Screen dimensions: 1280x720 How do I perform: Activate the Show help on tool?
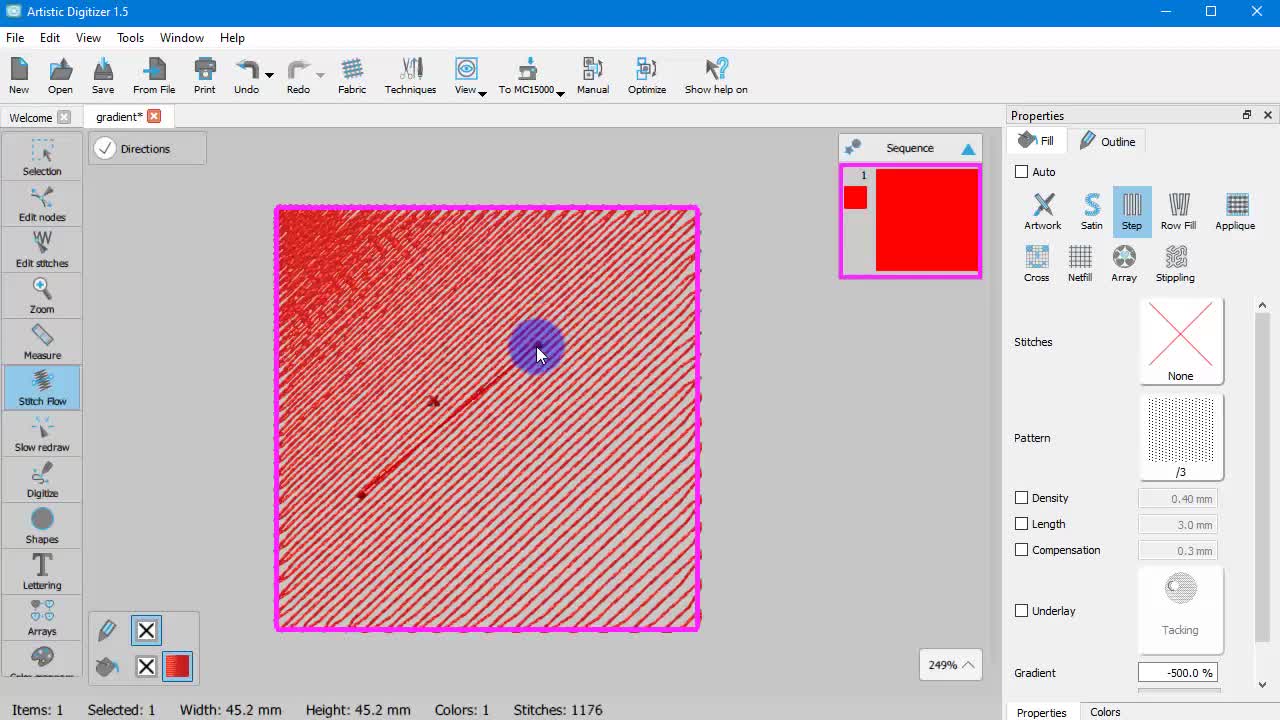[x=716, y=76]
